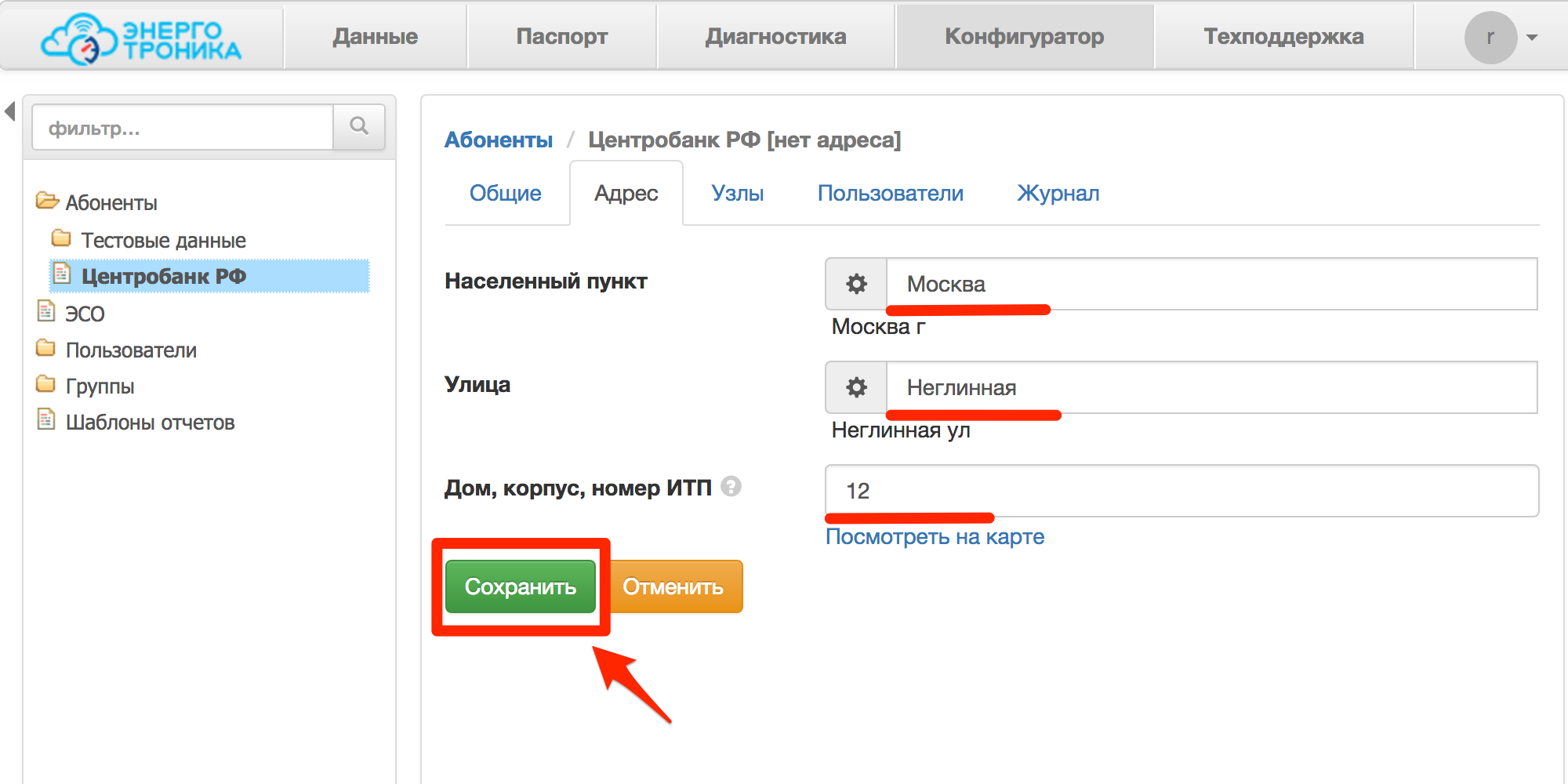This screenshot has height=784, width=1568.
Task: Click the Energotronika cloud logo
Action: click(x=141, y=38)
